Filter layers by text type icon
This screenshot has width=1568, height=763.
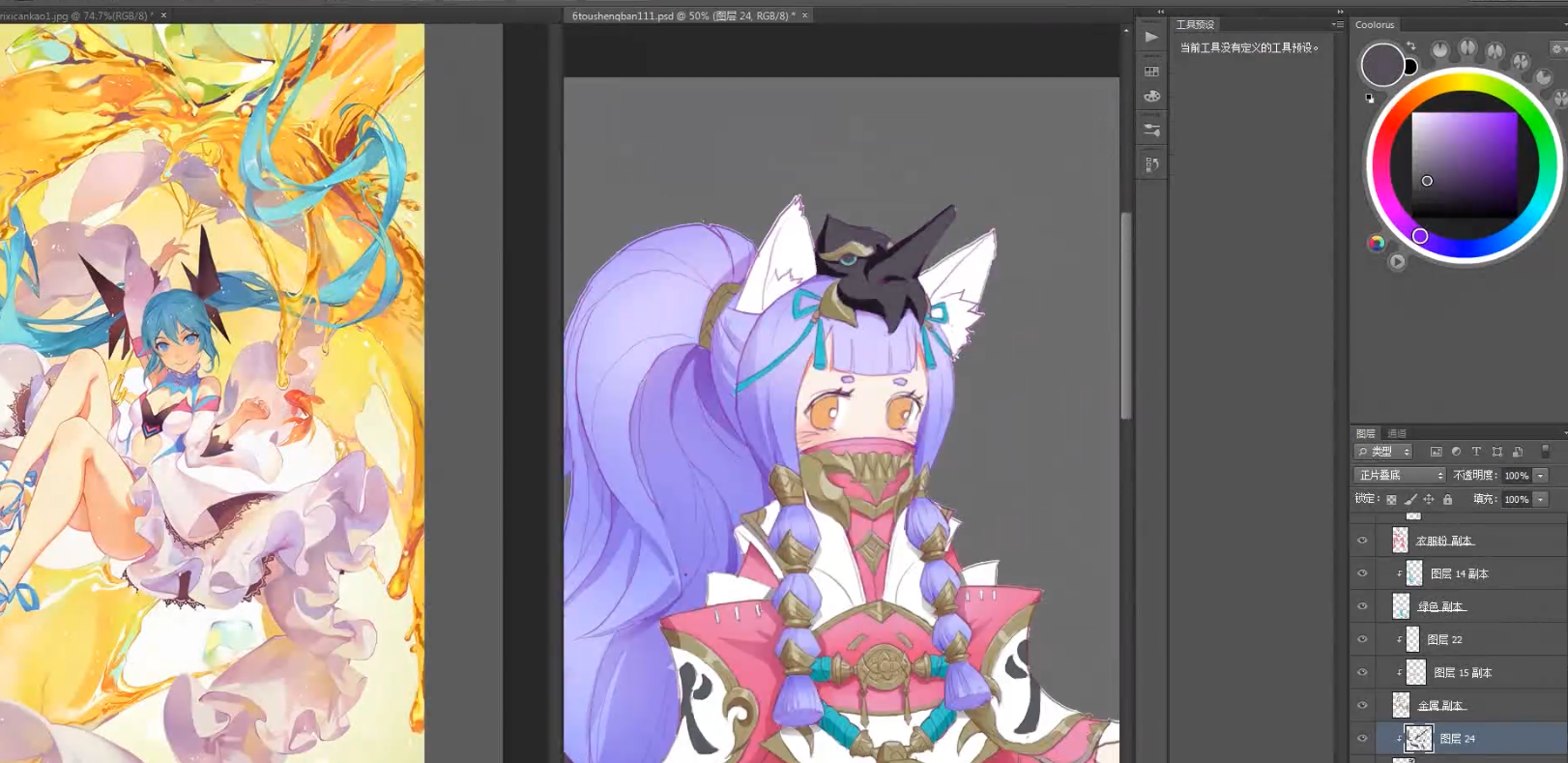pyautogui.click(x=1476, y=452)
